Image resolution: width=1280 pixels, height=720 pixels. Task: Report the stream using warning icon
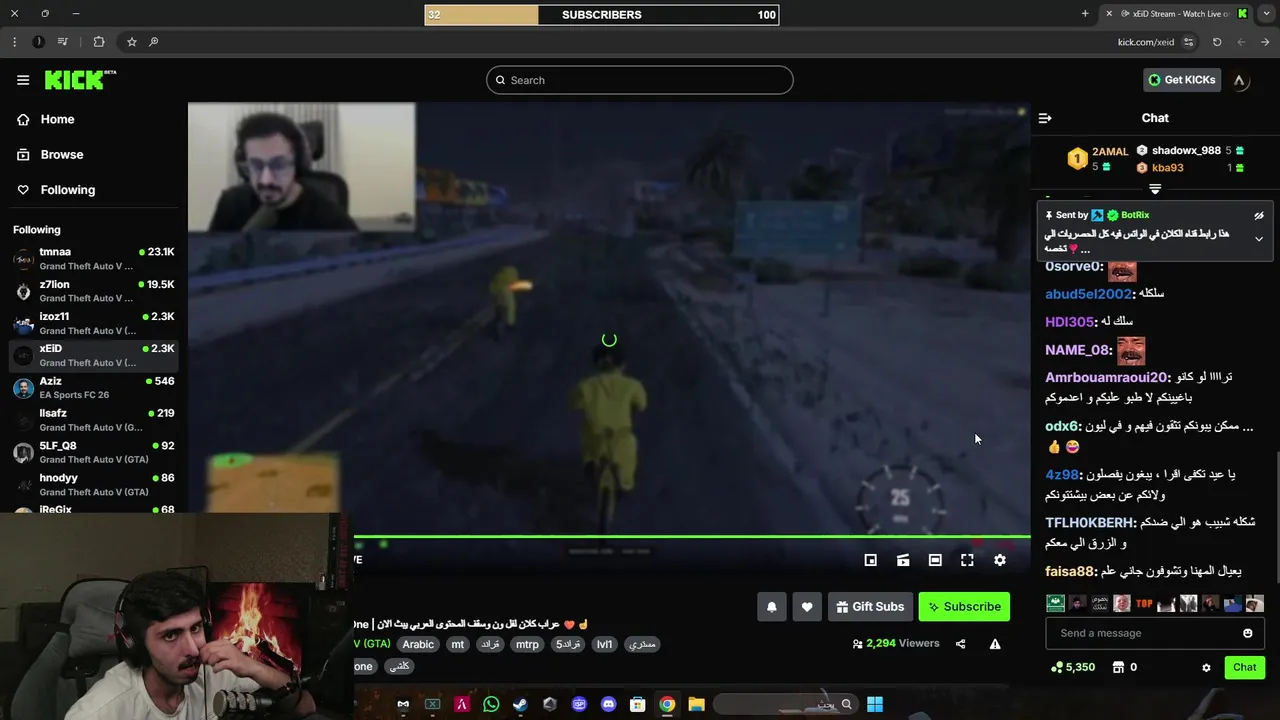(x=995, y=644)
